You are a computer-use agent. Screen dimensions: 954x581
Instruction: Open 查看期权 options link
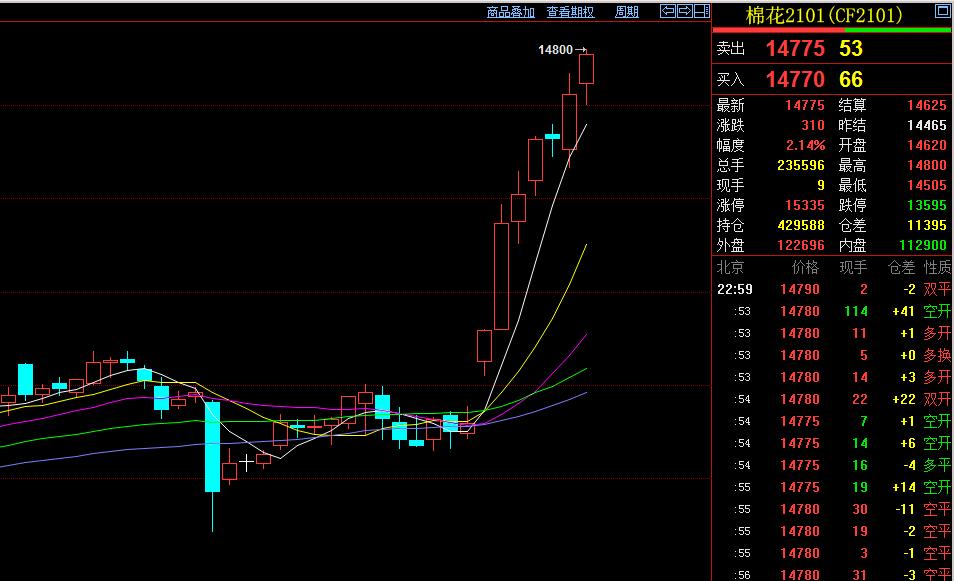coord(570,12)
